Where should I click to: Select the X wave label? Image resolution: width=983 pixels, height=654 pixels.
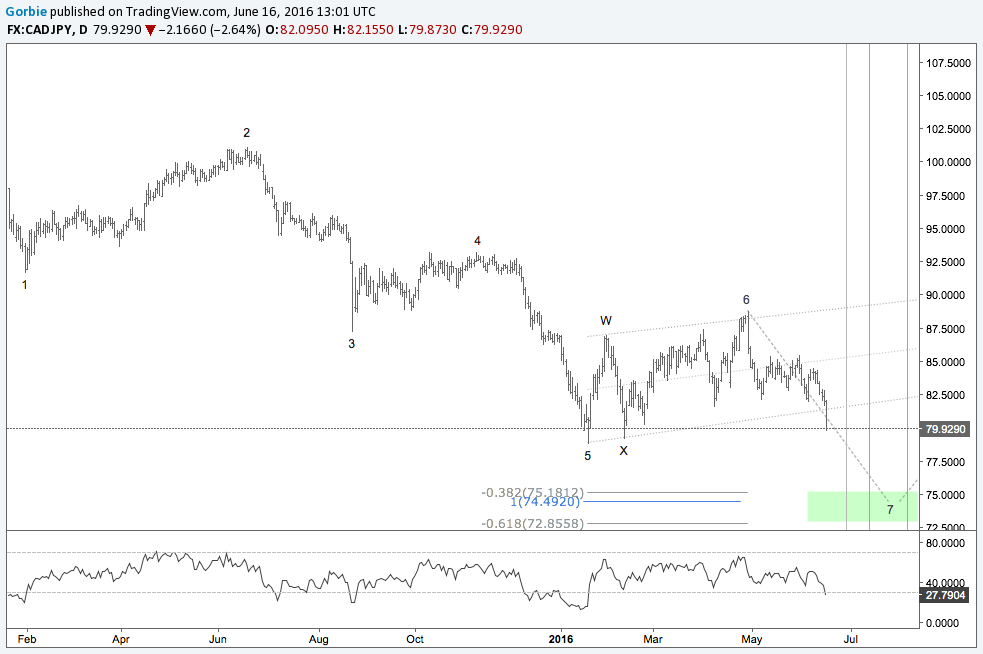pyautogui.click(x=623, y=450)
